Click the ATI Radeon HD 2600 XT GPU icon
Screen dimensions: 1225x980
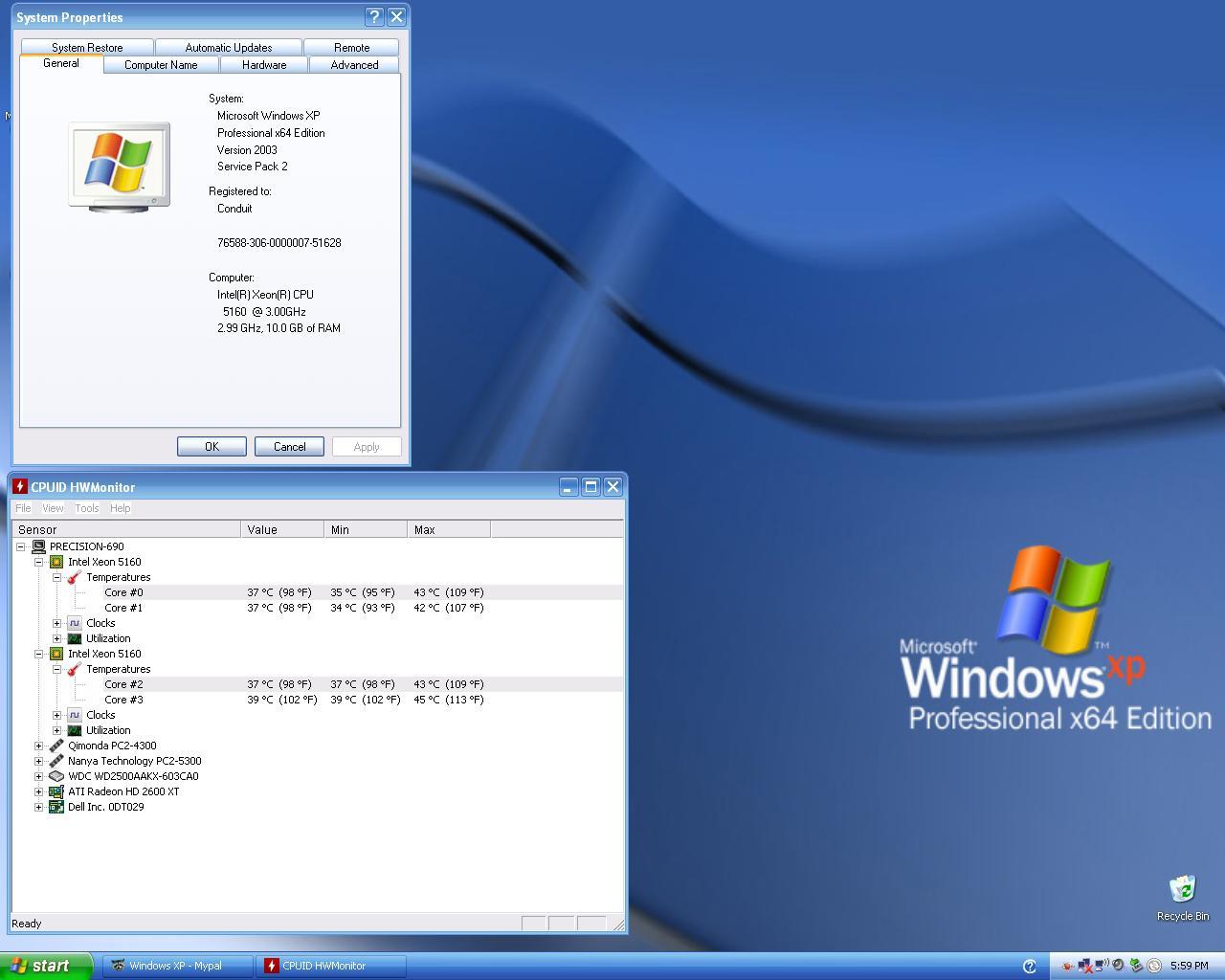[x=56, y=791]
